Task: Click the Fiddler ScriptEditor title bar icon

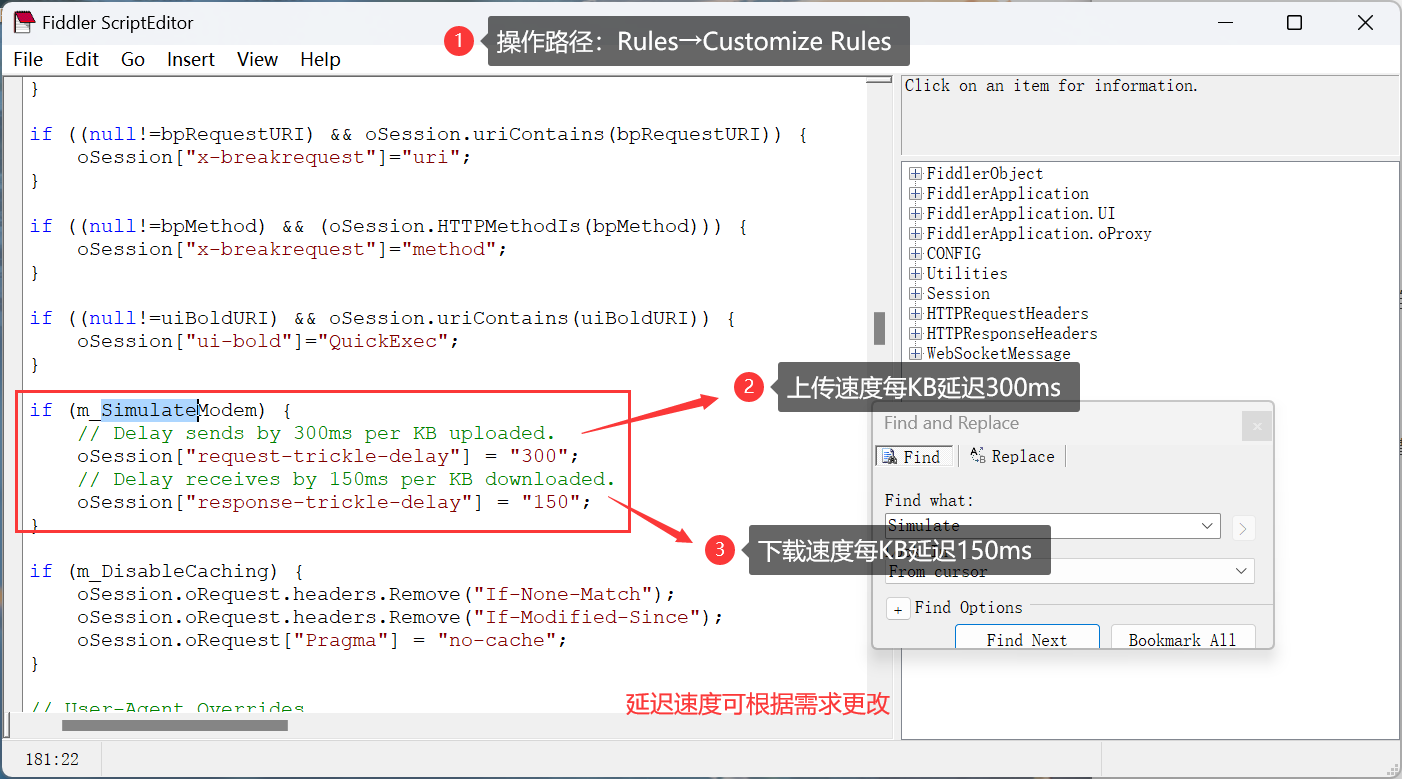Action: click(x=24, y=22)
